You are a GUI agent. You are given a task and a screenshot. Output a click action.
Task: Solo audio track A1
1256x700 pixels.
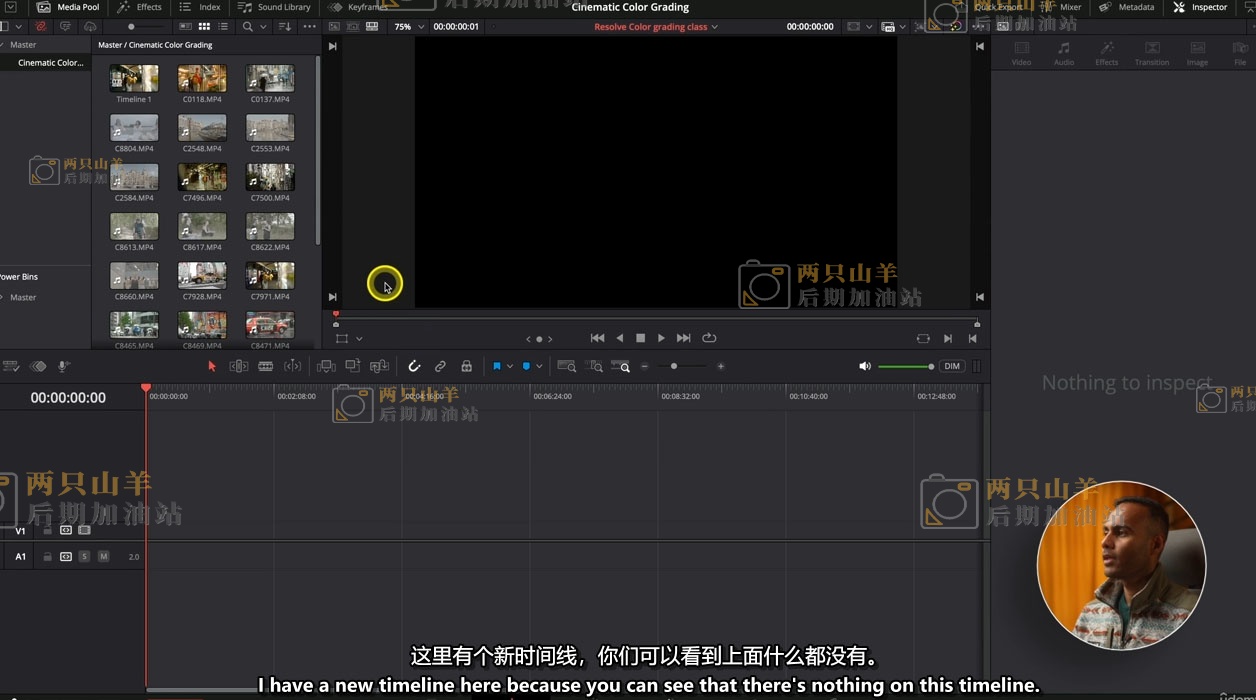pos(84,557)
